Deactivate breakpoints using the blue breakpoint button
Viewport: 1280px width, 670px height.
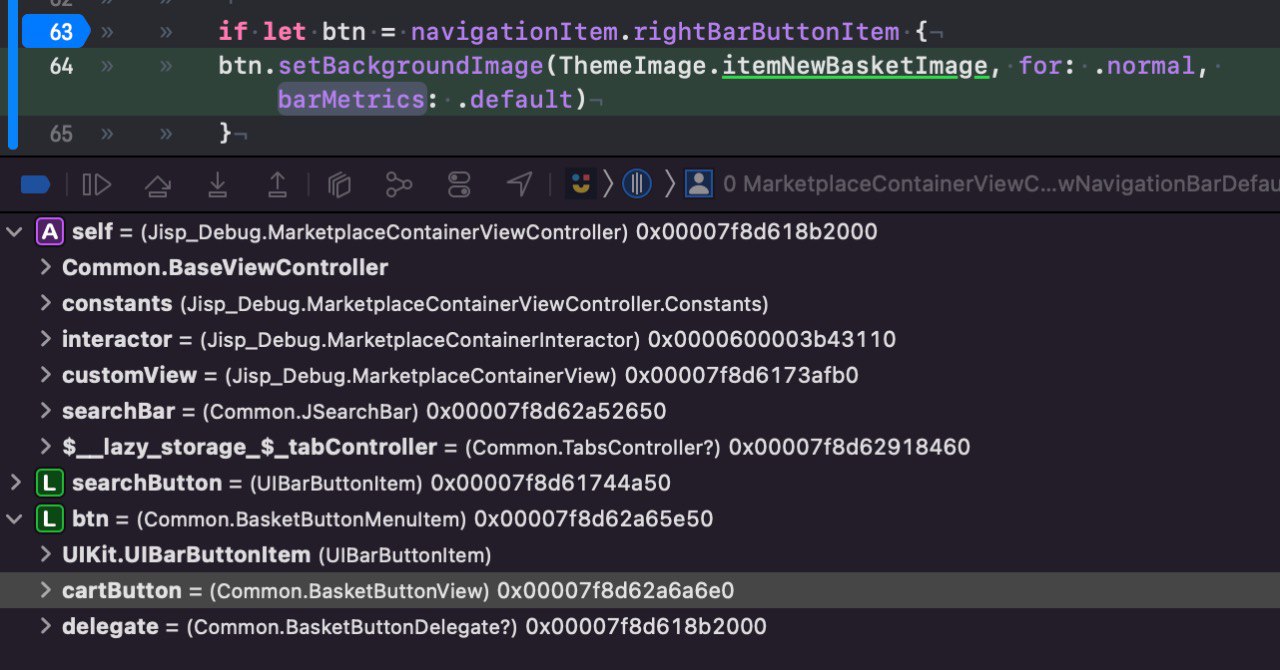pyautogui.click(x=35, y=184)
